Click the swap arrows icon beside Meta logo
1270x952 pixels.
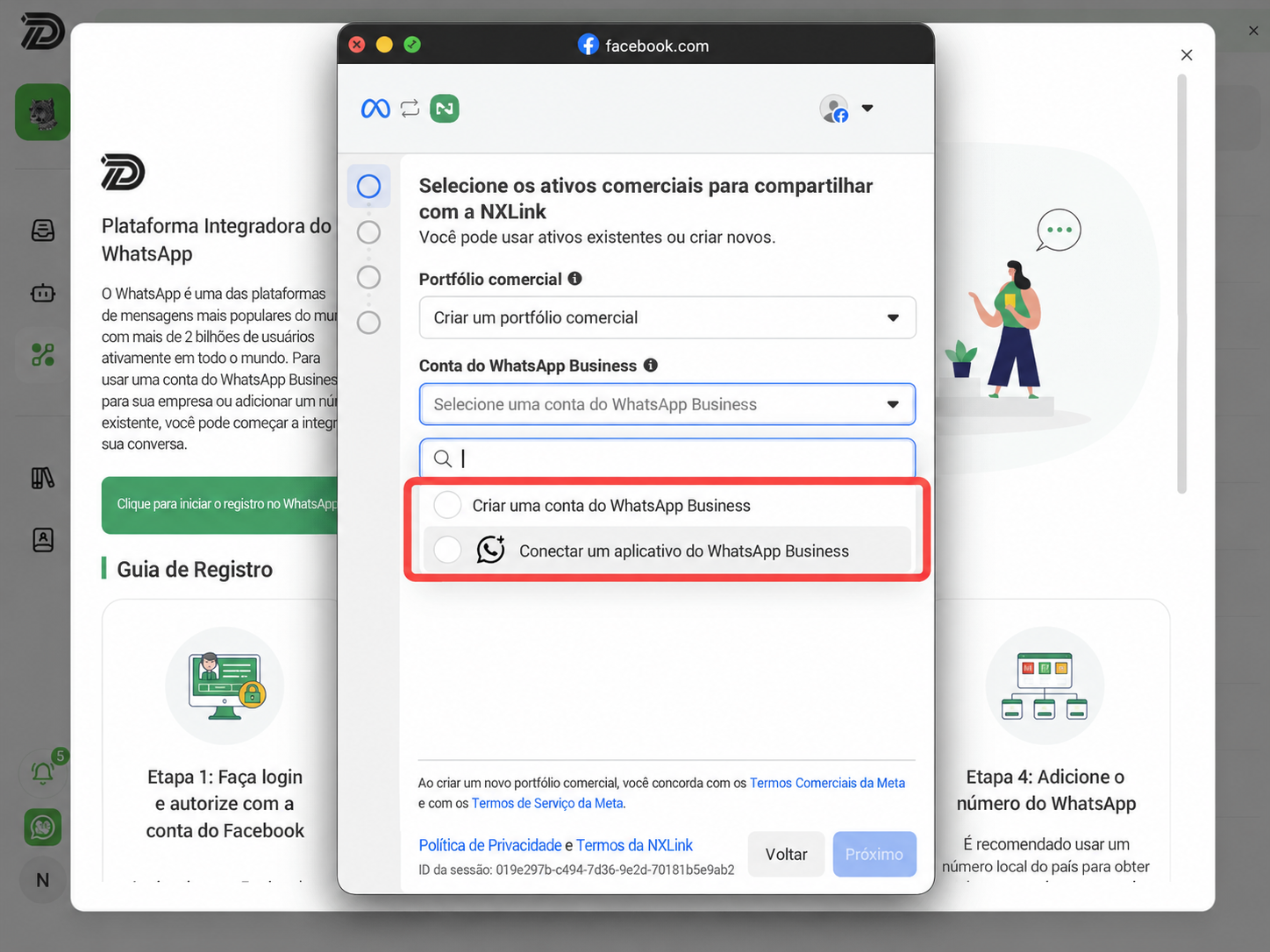pos(410,109)
